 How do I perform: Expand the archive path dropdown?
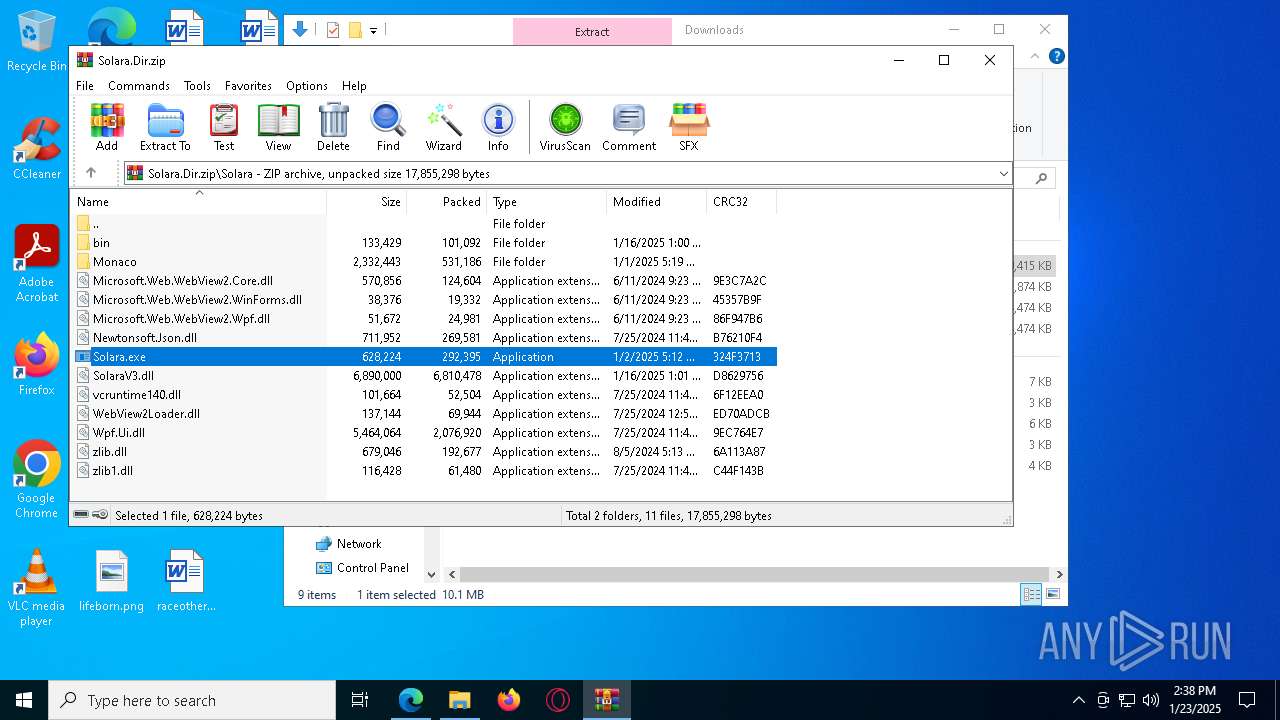(1003, 174)
